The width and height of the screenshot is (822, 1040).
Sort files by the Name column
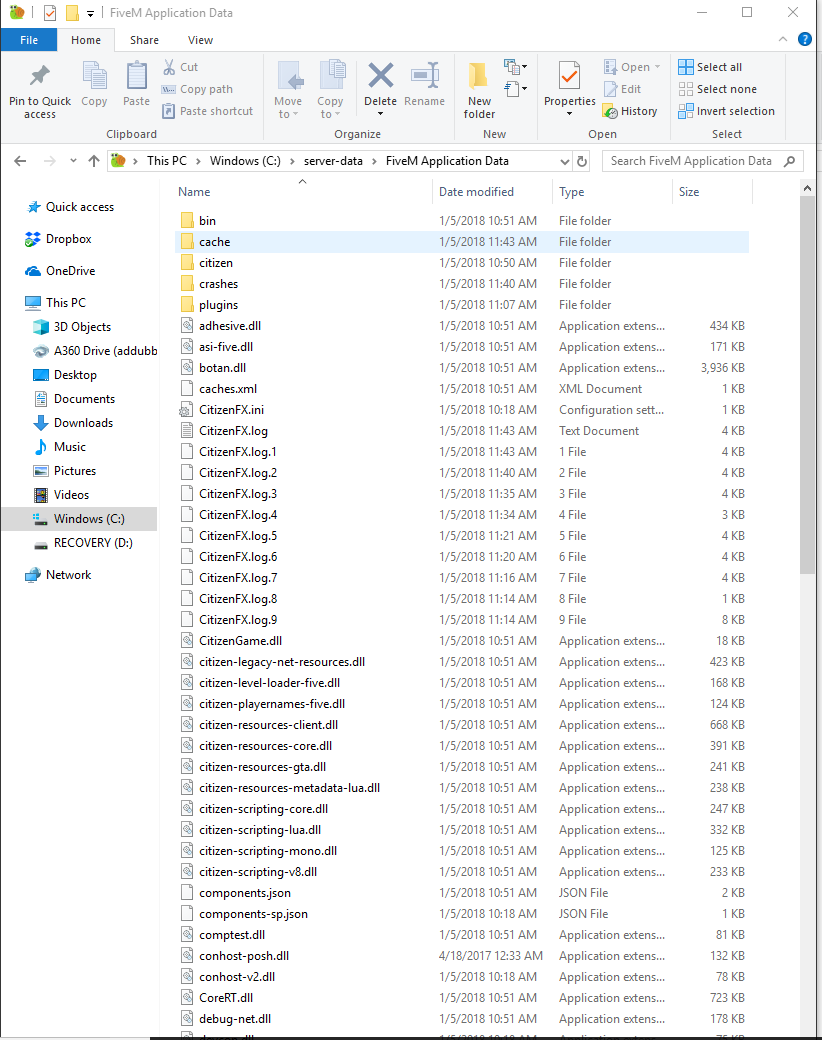(x=303, y=192)
